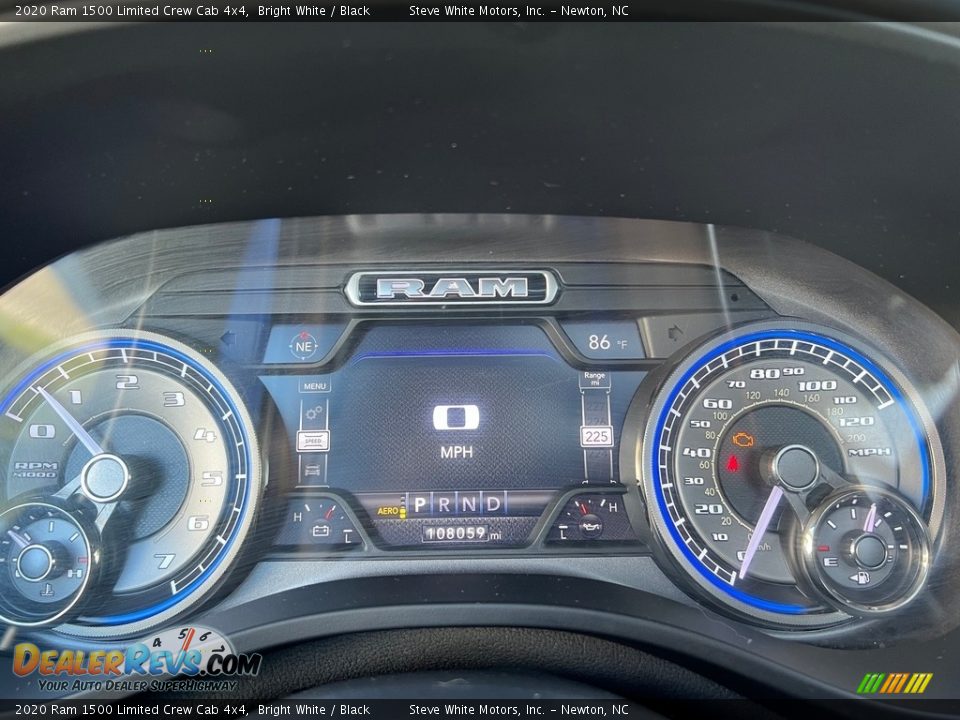Click the large 0 digital speed readout
This screenshot has height=720, width=960.
click(x=456, y=417)
